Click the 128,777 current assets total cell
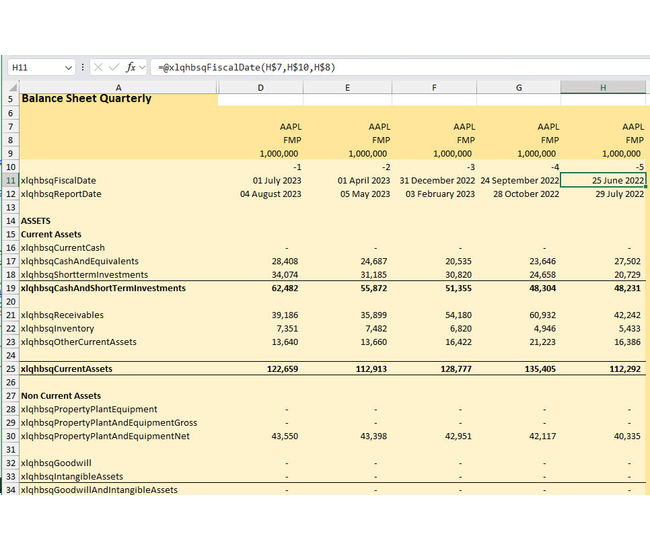The height and width of the screenshot is (550, 650). pos(434,369)
